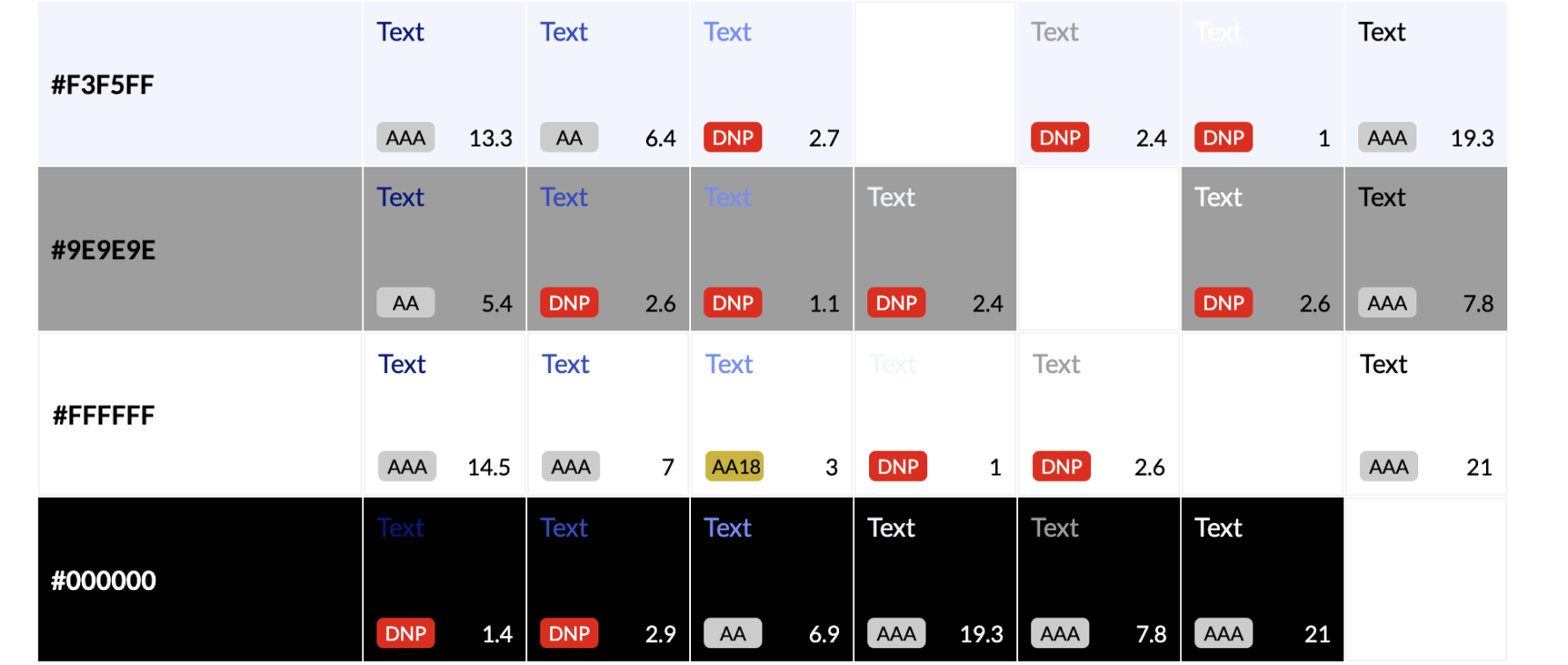Image resolution: width=1568 pixels, height=665 pixels.
Task: Click the AAA badge with 21 ratio on white
Action: (1389, 467)
